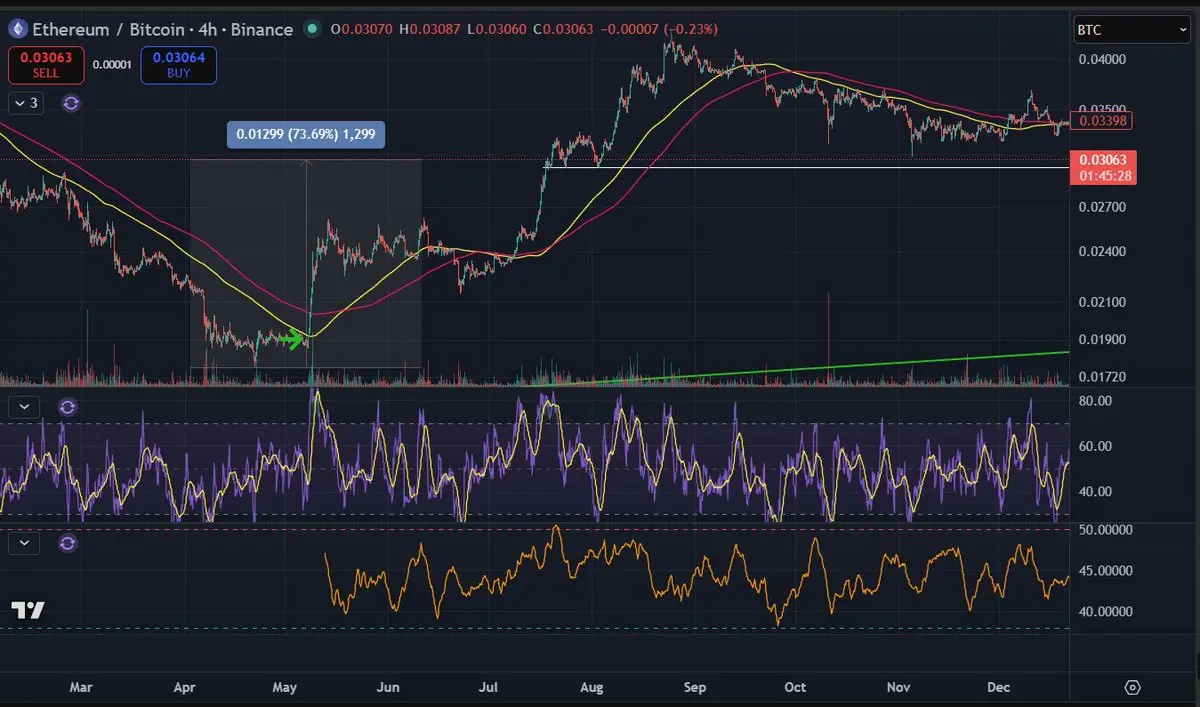The width and height of the screenshot is (1200, 707).
Task: Click the 50.00000 lower pane axis label
Action: [1104, 530]
